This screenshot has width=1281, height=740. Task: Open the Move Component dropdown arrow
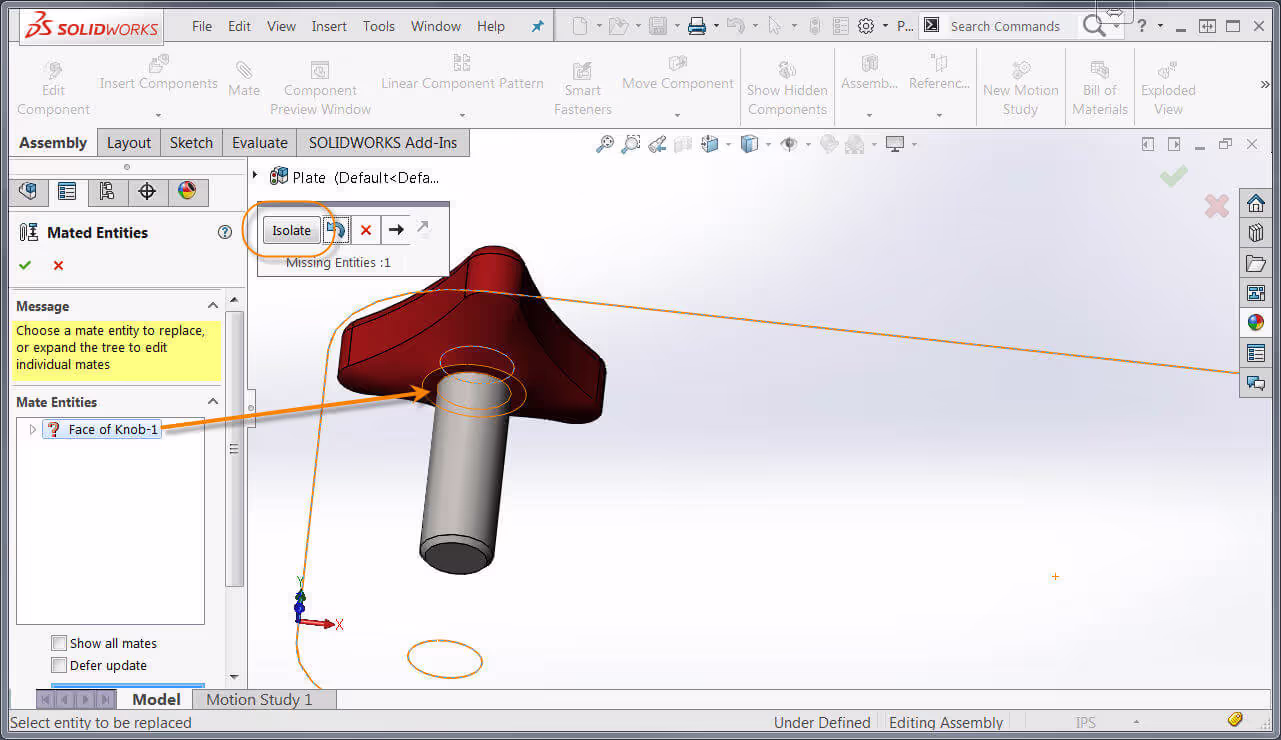click(x=677, y=113)
